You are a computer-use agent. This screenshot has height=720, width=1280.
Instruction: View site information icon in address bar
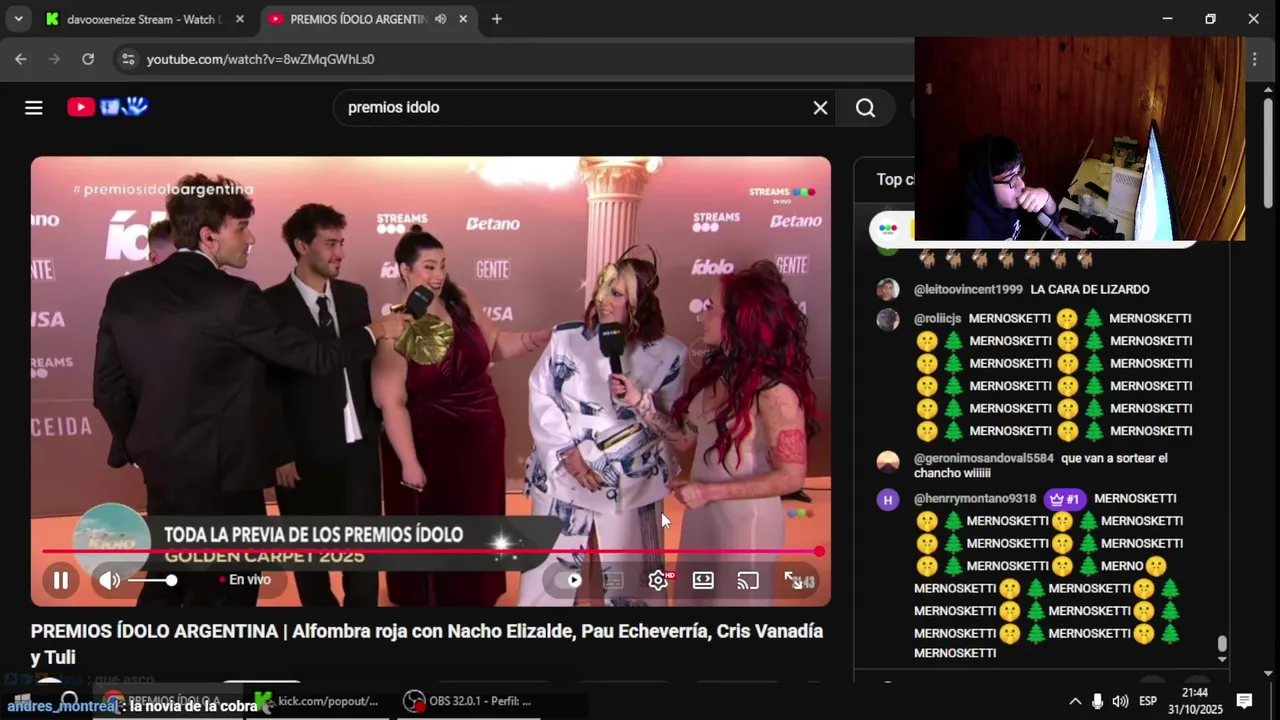click(x=127, y=59)
